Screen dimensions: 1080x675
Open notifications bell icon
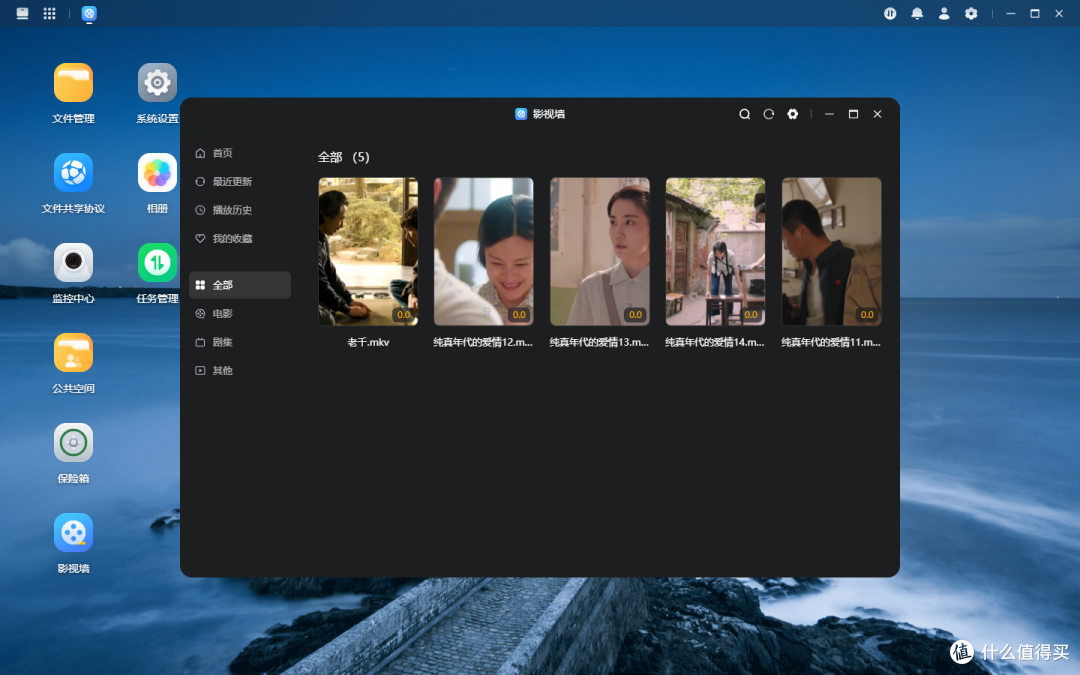click(x=917, y=13)
